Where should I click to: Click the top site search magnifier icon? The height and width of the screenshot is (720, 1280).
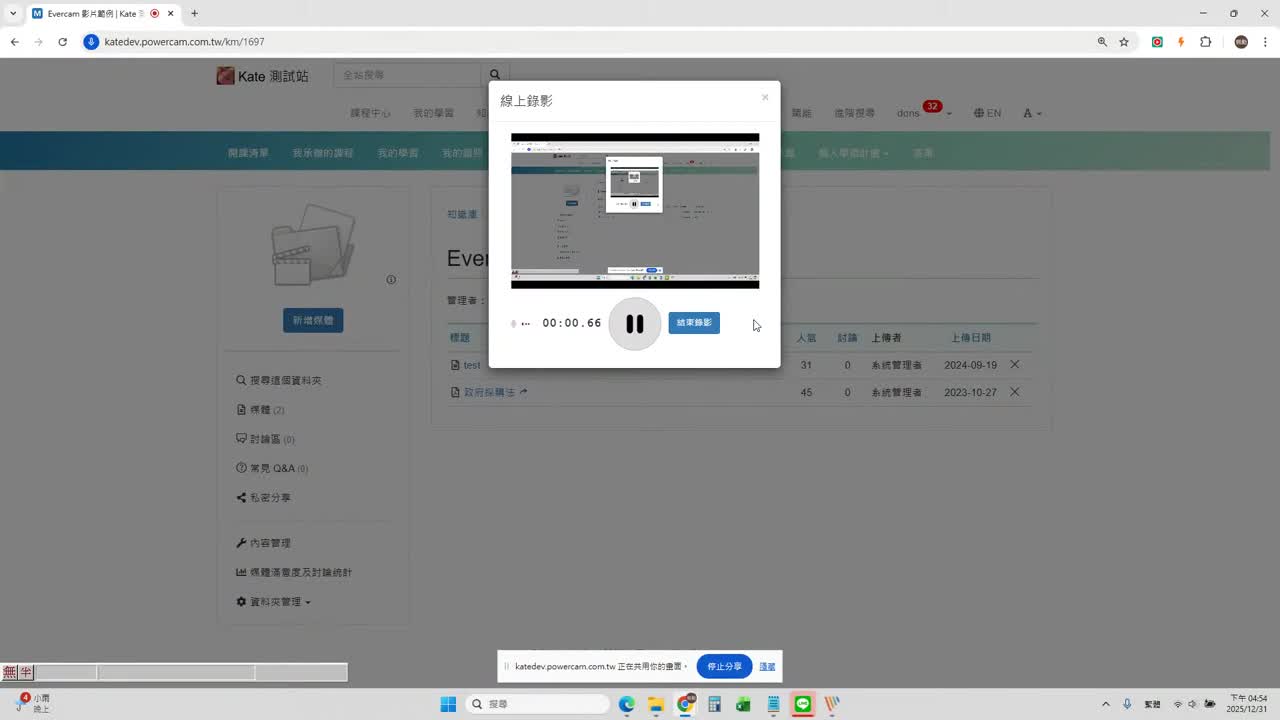pyautogui.click(x=494, y=74)
